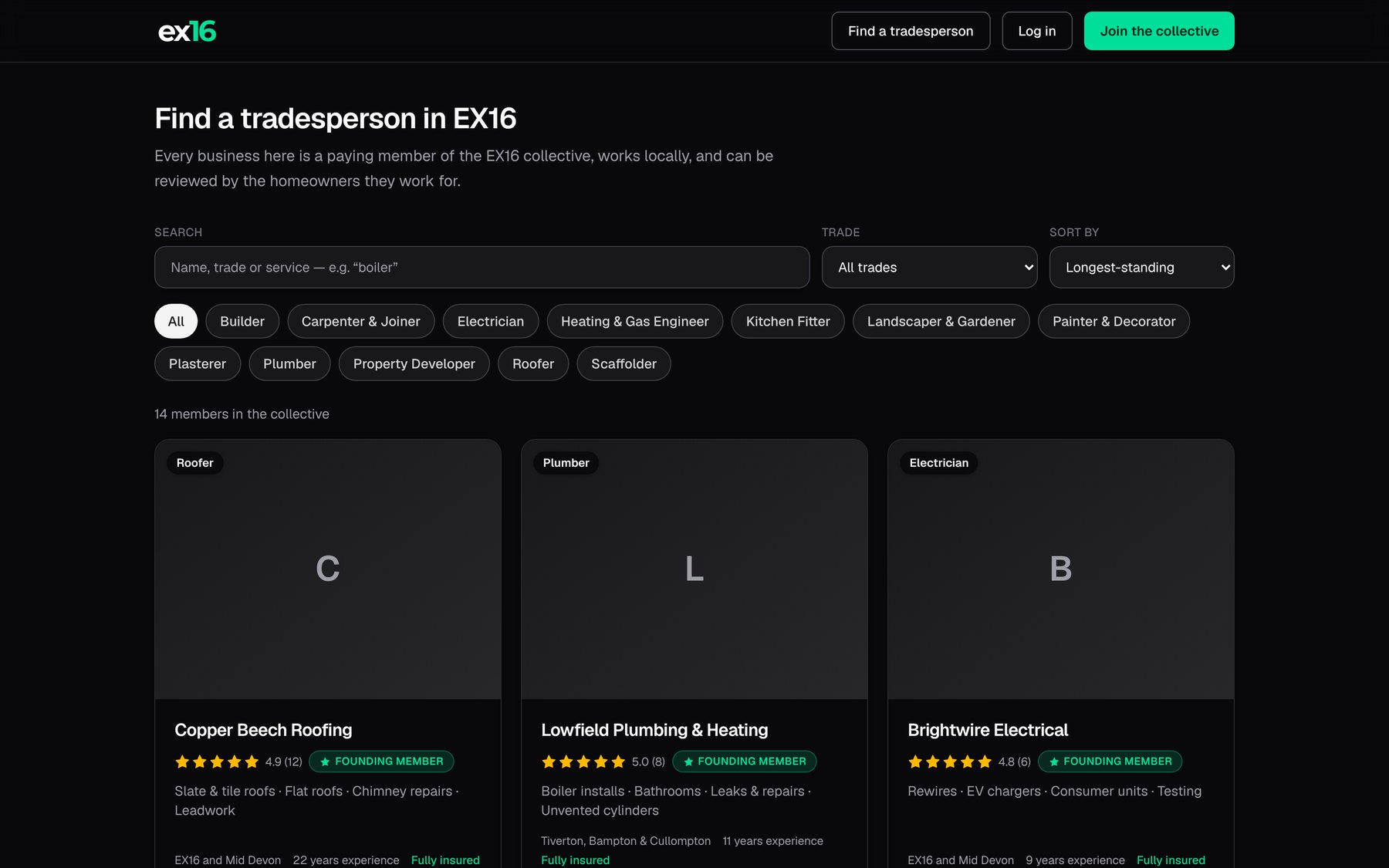Click Fully insured on Lowfield card
The width and height of the screenshot is (1389, 868).
point(575,860)
